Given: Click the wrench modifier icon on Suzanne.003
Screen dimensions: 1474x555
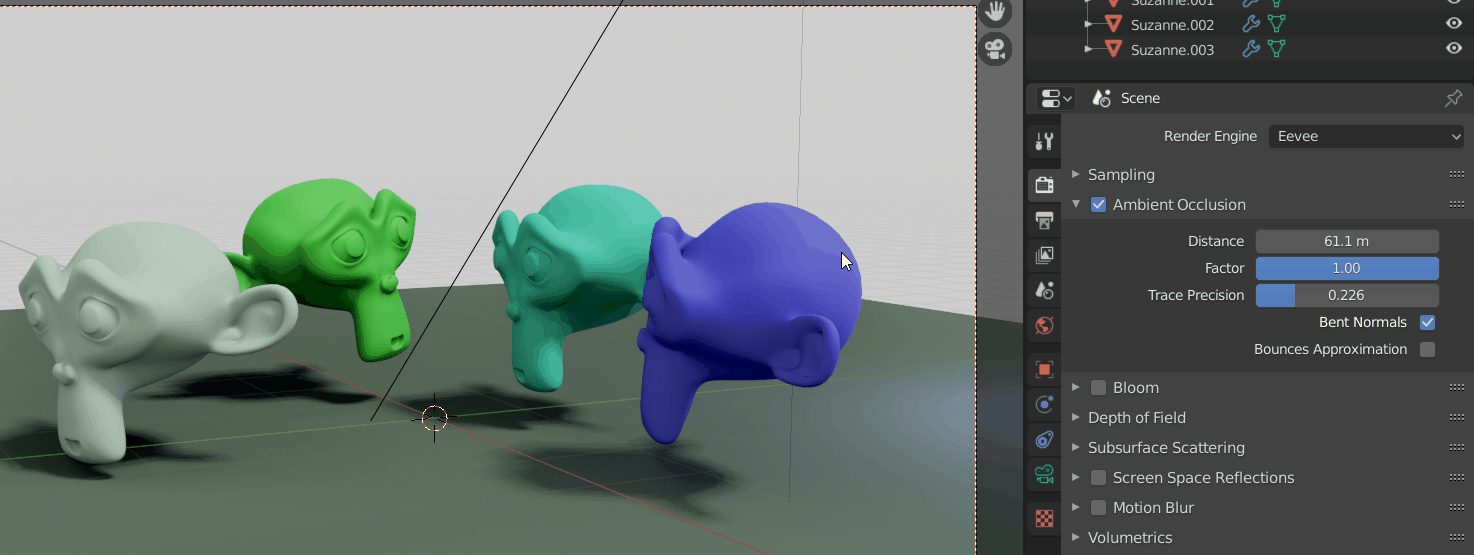Looking at the screenshot, I should tap(1251, 49).
